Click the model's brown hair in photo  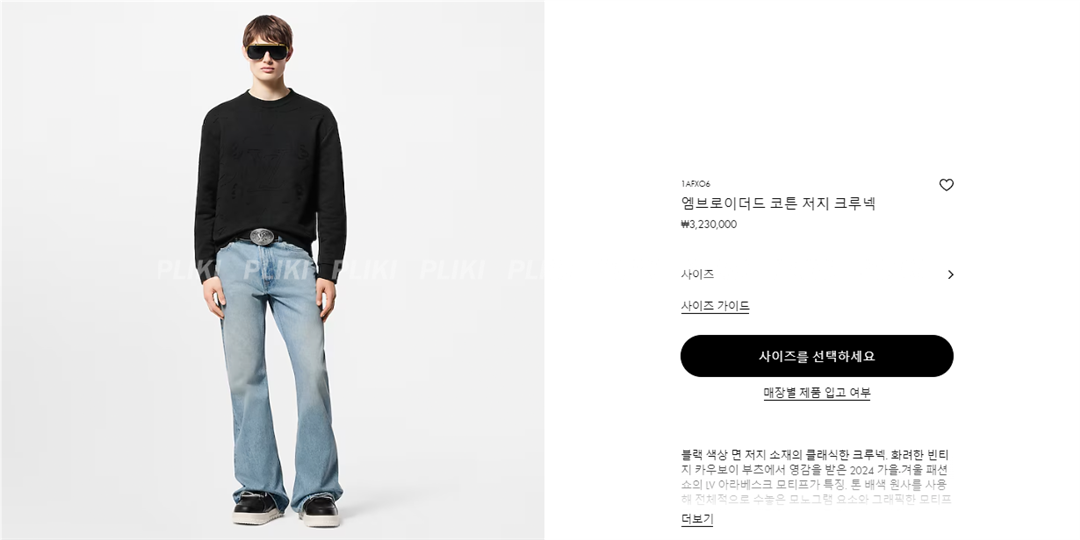pos(267,31)
